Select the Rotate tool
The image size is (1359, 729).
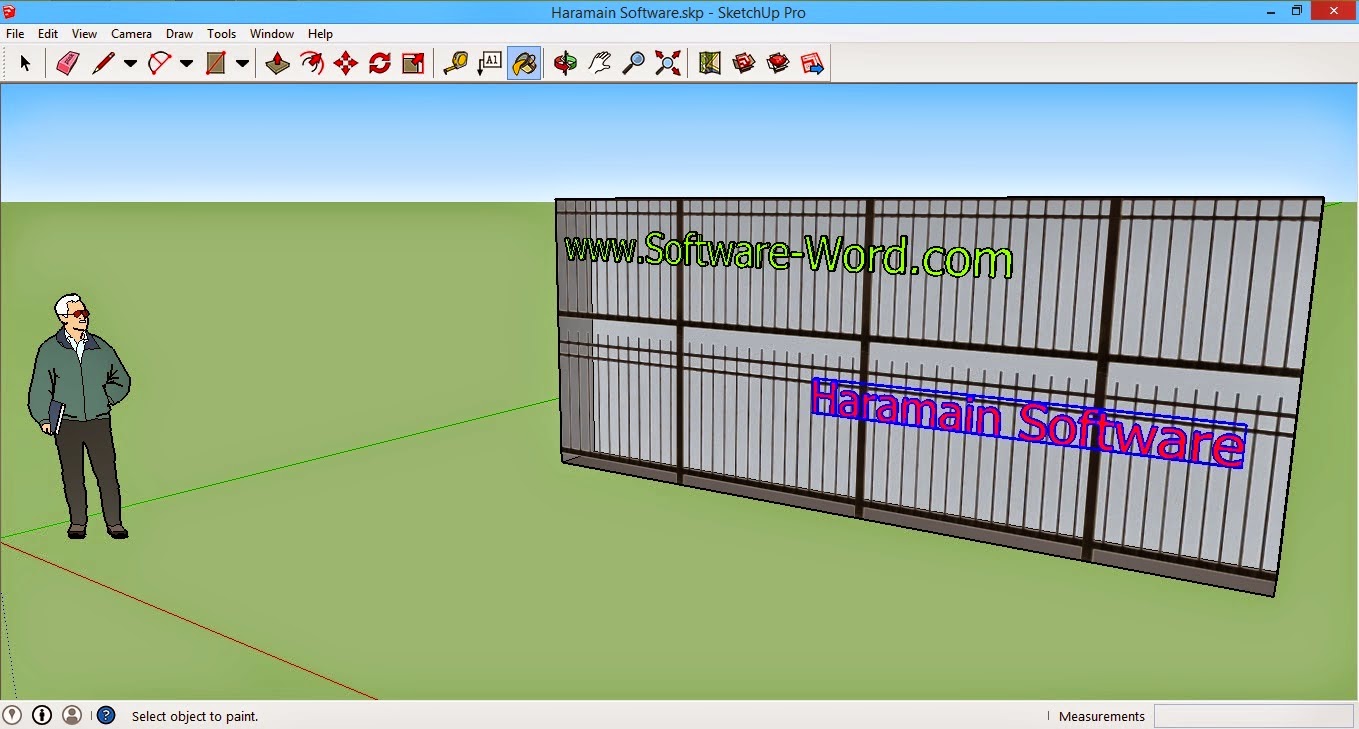click(x=380, y=64)
